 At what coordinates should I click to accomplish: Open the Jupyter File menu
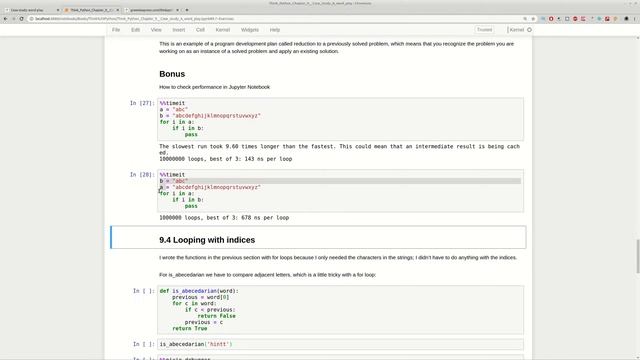[x=116, y=30]
